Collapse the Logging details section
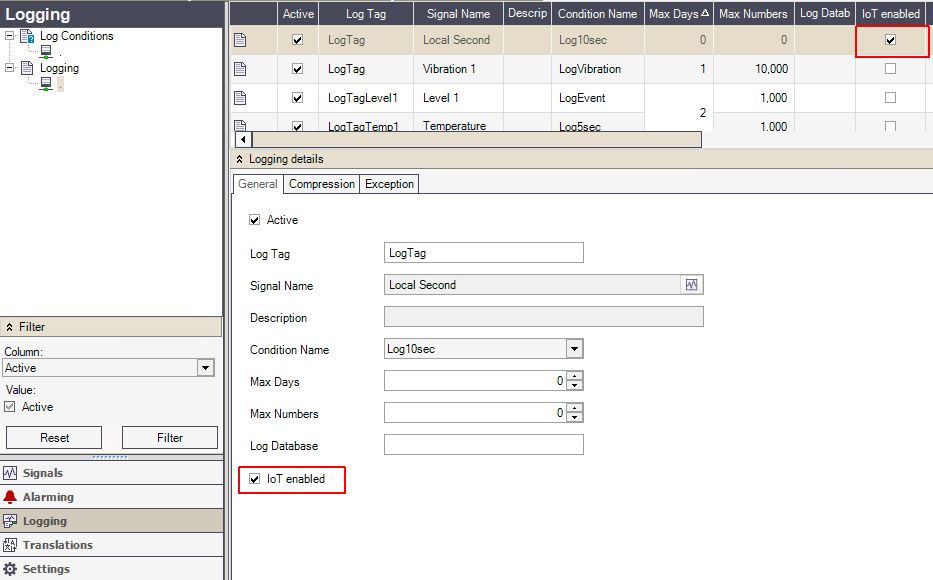This screenshot has height=580, width=933. pos(239,159)
